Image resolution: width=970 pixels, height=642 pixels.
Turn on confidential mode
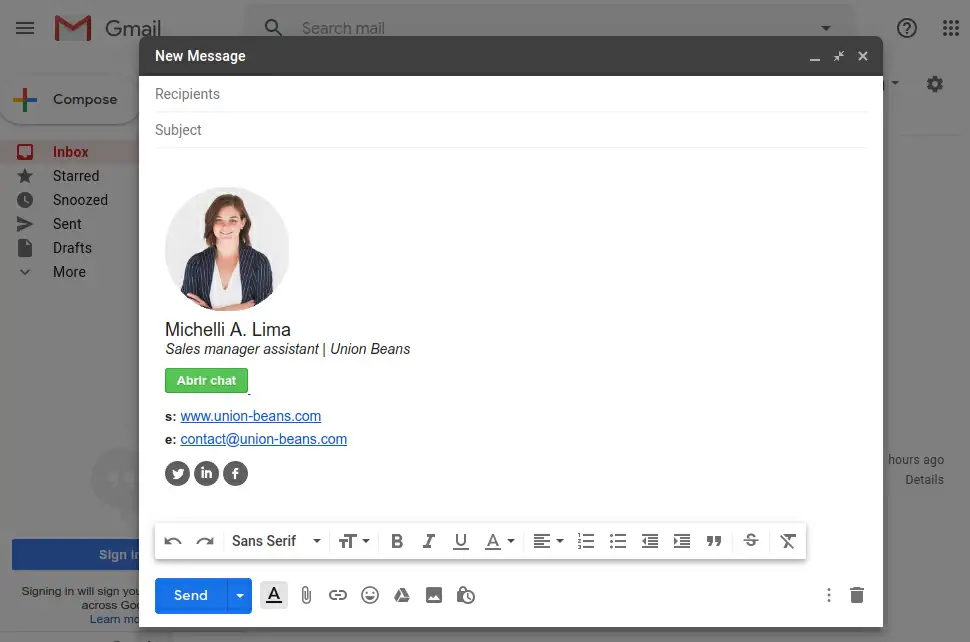(x=466, y=595)
